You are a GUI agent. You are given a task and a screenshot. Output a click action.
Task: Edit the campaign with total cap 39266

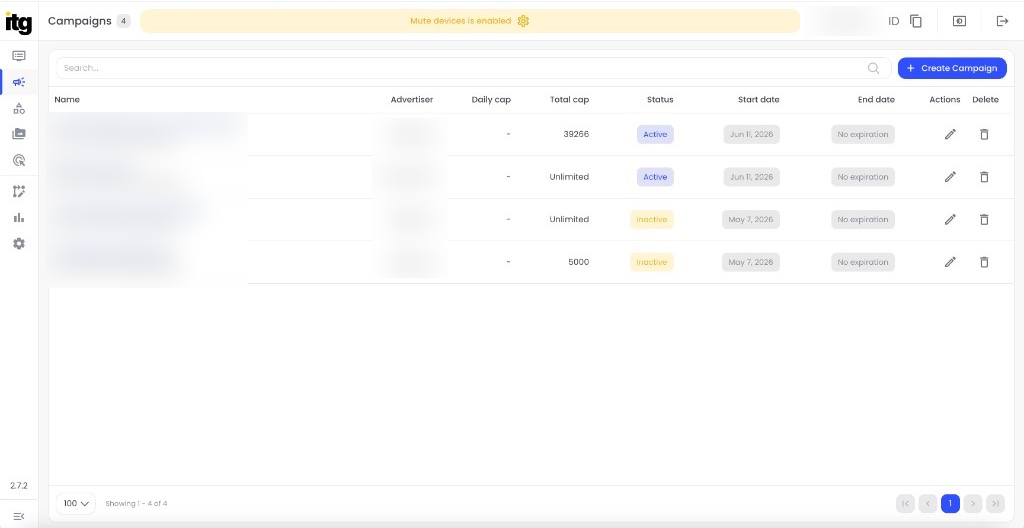[950, 134]
